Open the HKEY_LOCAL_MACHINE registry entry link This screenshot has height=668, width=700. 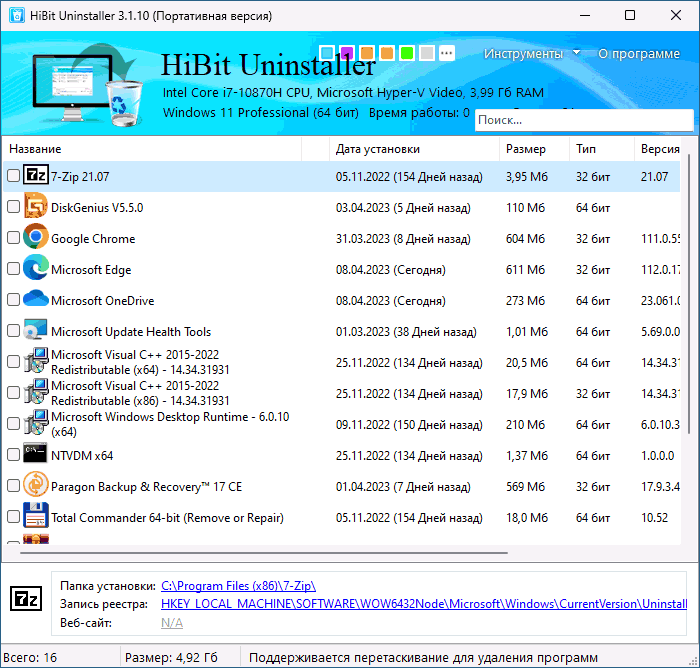pos(424,604)
